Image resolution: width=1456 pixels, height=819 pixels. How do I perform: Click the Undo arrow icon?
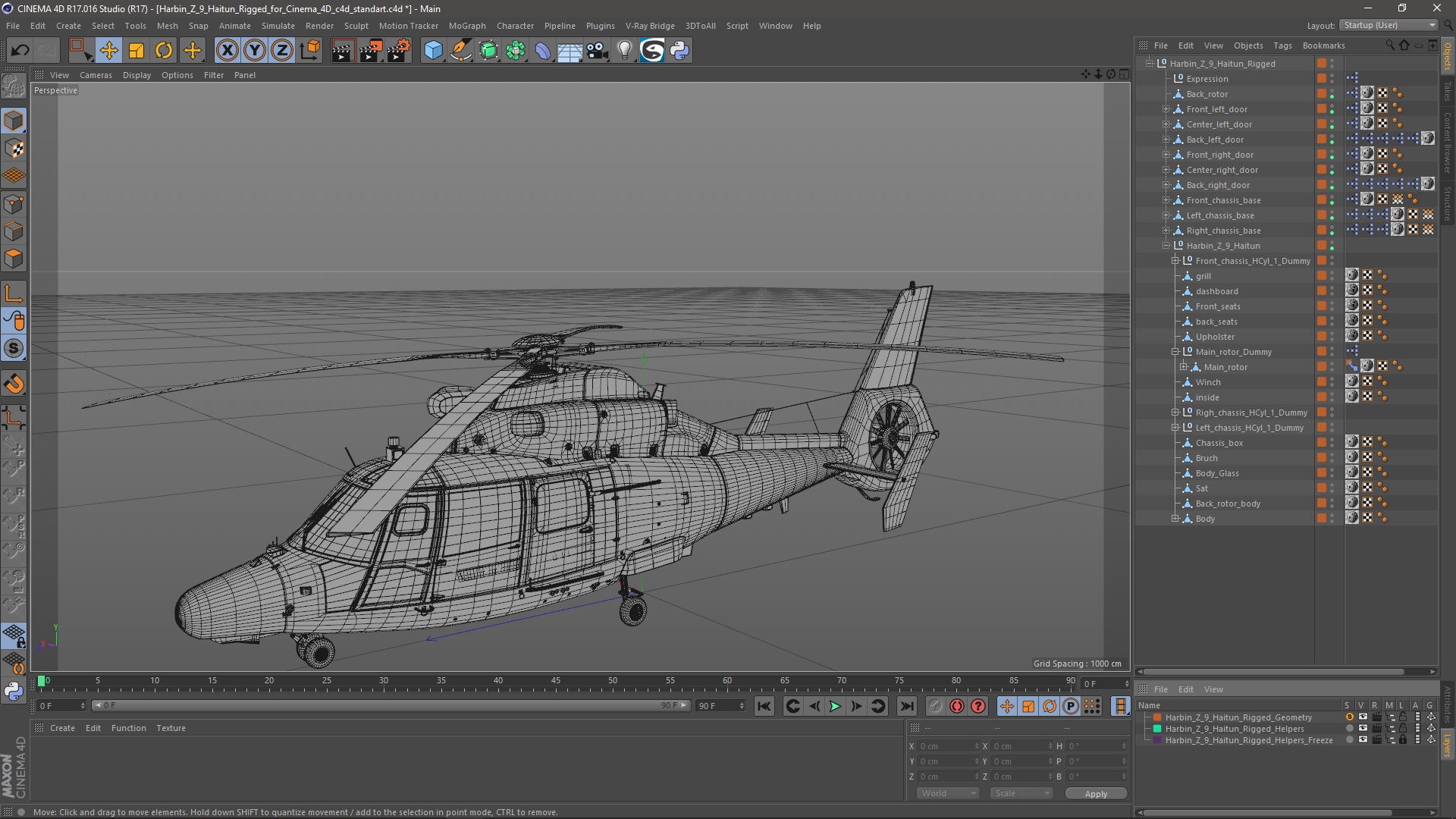pos(20,51)
